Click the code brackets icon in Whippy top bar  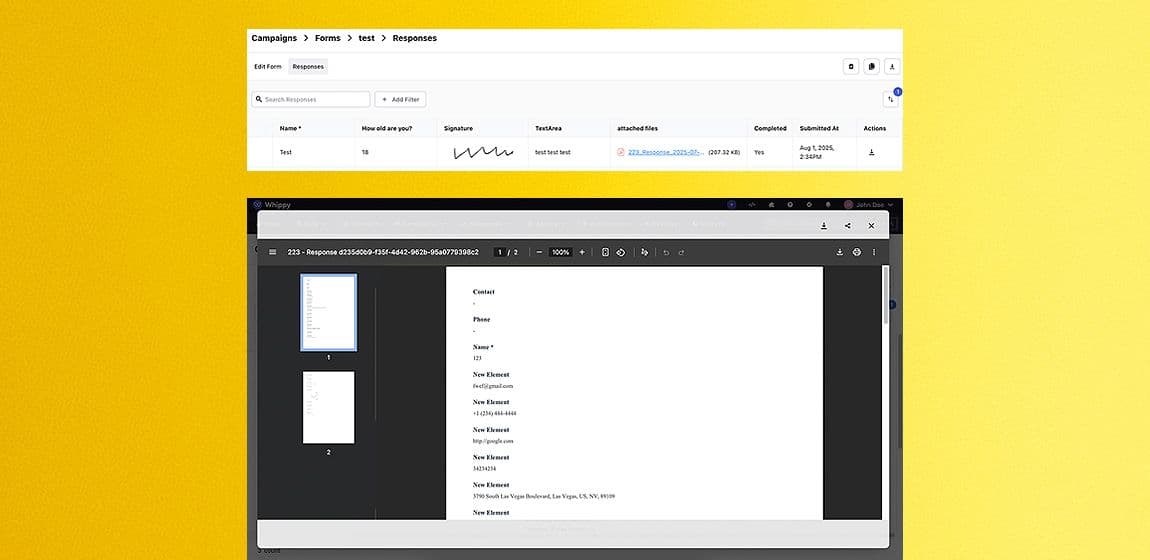tap(752, 205)
